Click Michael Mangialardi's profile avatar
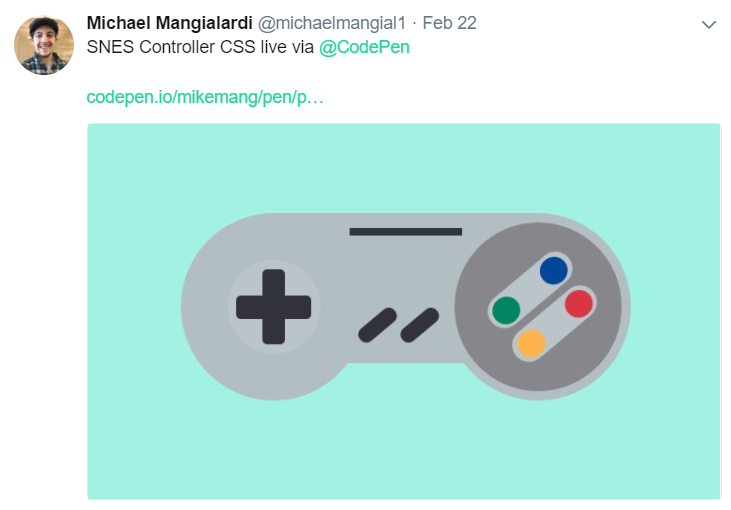The height and width of the screenshot is (510, 731). pos(43,45)
